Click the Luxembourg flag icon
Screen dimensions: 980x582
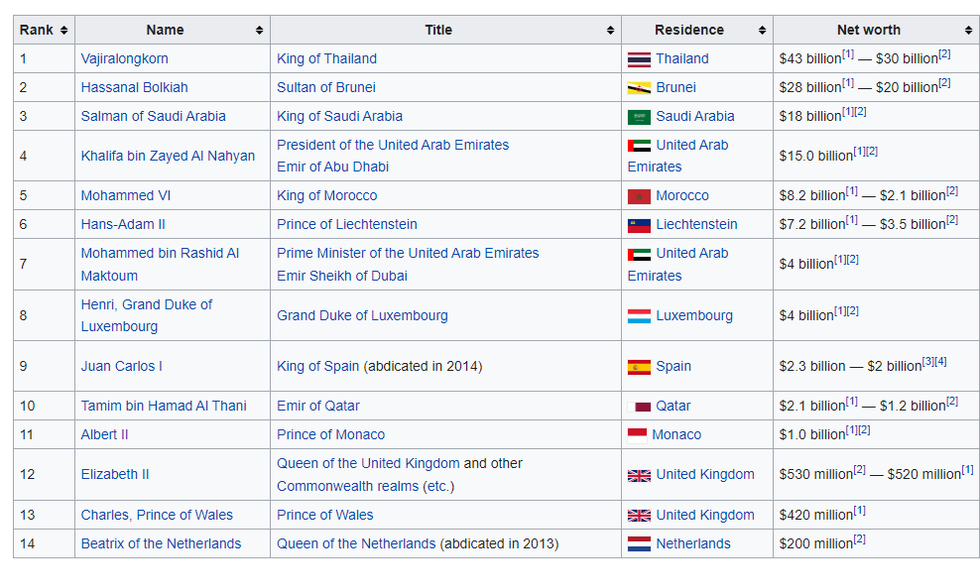point(639,316)
